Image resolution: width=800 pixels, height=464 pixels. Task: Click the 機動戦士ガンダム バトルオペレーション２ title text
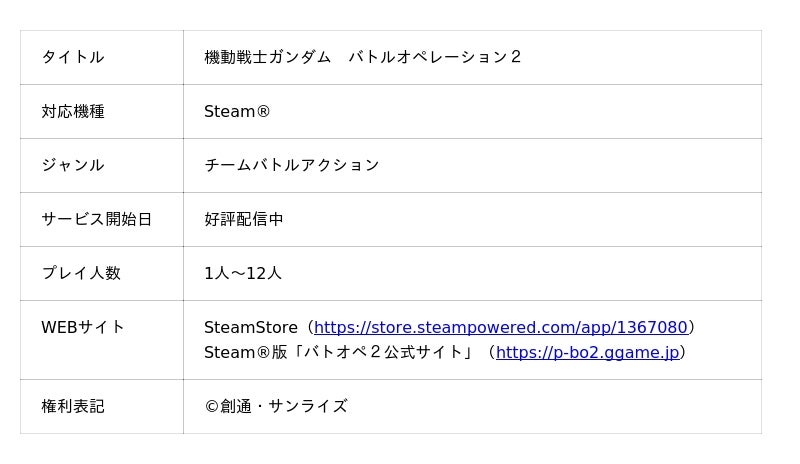click(363, 57)
